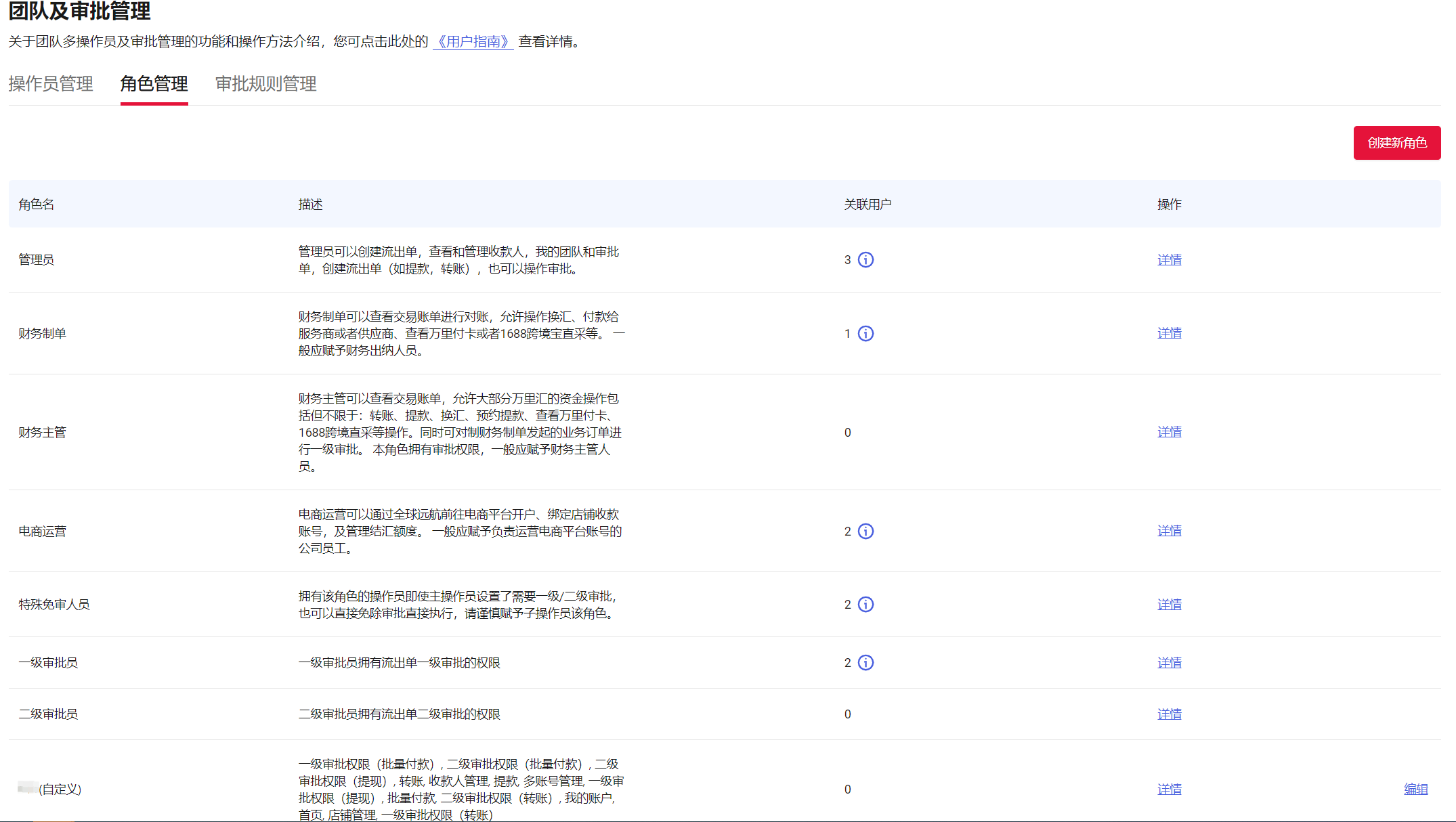Click info icon in 电商运营 row

[865, 532]
